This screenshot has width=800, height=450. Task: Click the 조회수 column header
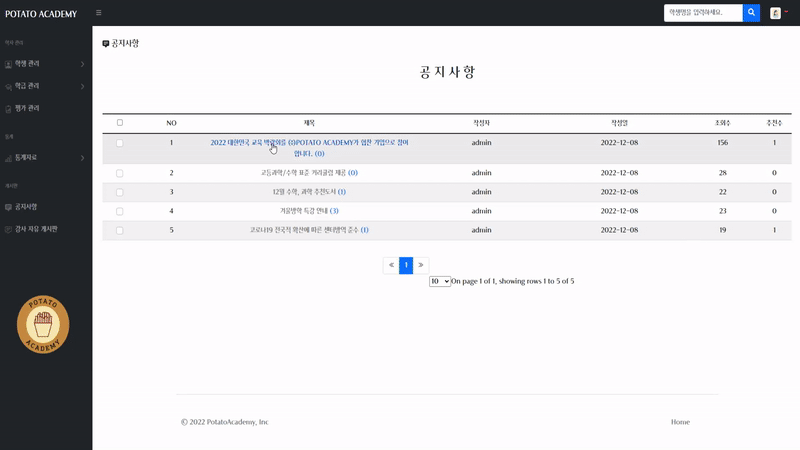(722, 123)
